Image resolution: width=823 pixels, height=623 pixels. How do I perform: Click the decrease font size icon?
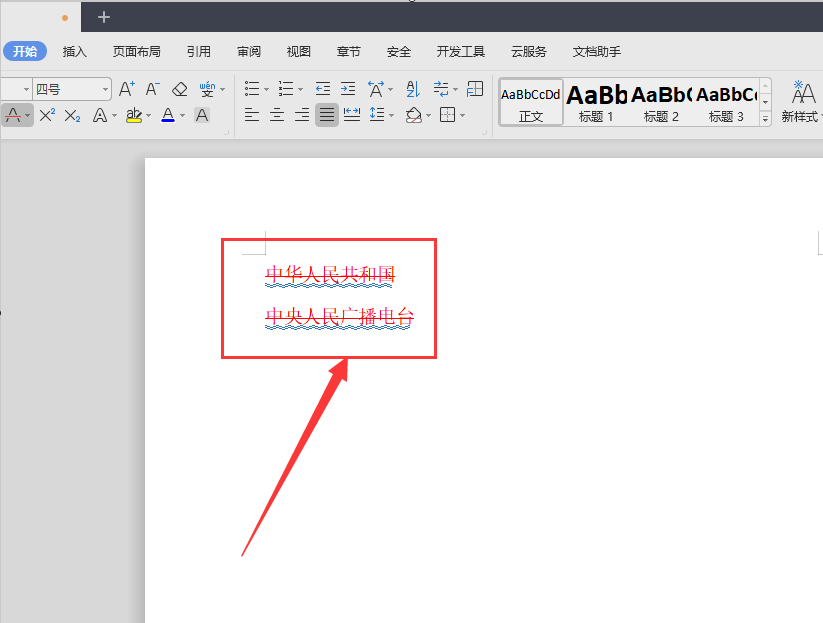click(x=152, y=89)
